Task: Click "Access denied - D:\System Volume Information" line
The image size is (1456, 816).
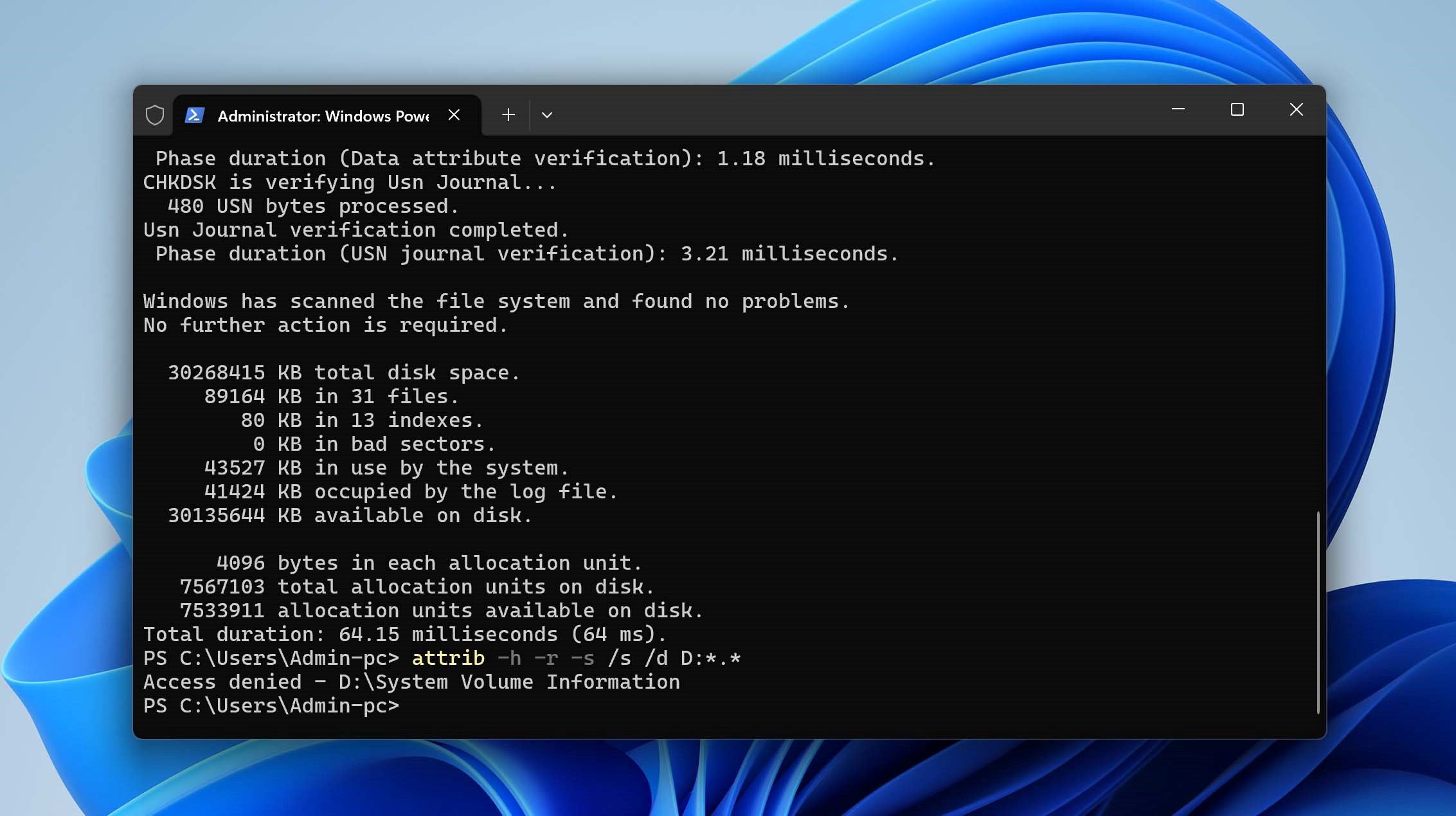Action: click(x=411, y=682)
